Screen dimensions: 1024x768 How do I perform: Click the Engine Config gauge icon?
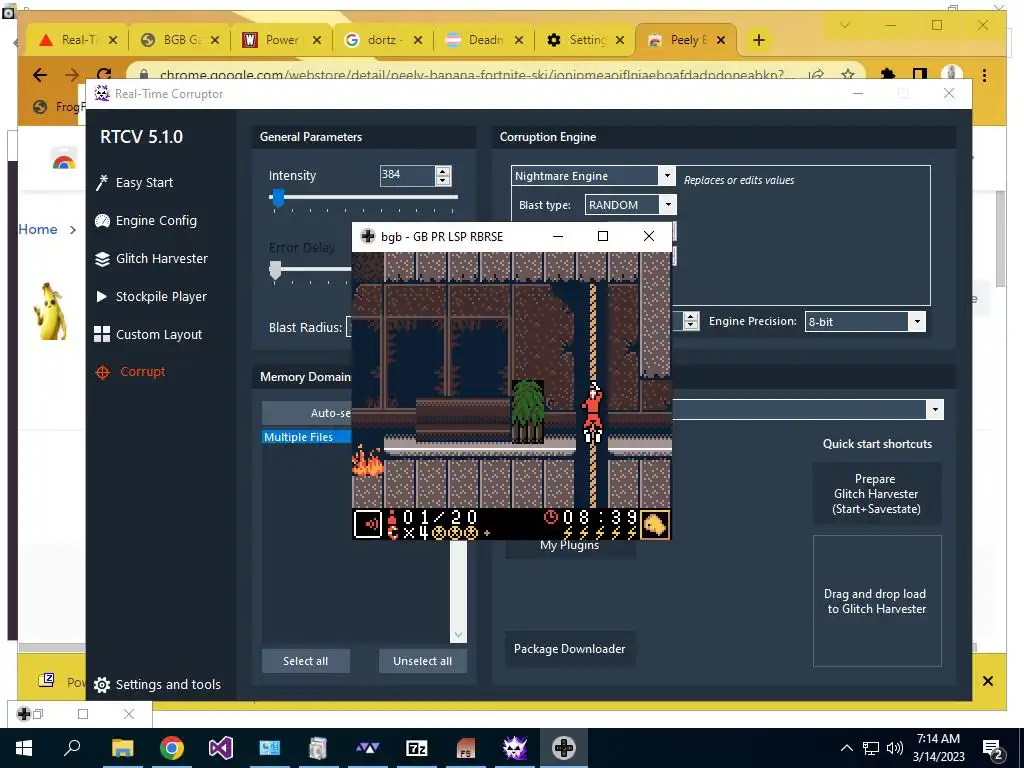click(x=102, y=221)
